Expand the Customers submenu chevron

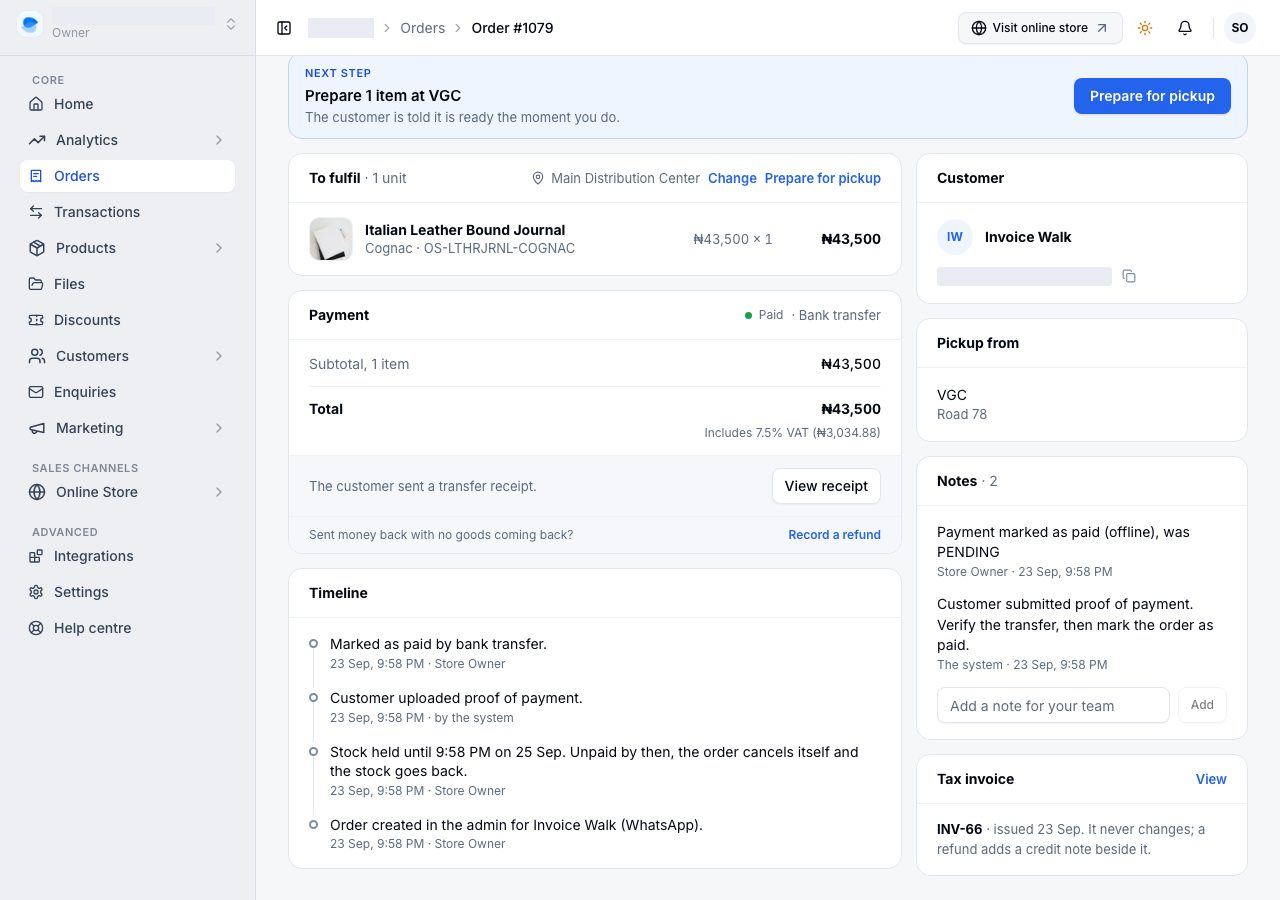coord(219,356)
